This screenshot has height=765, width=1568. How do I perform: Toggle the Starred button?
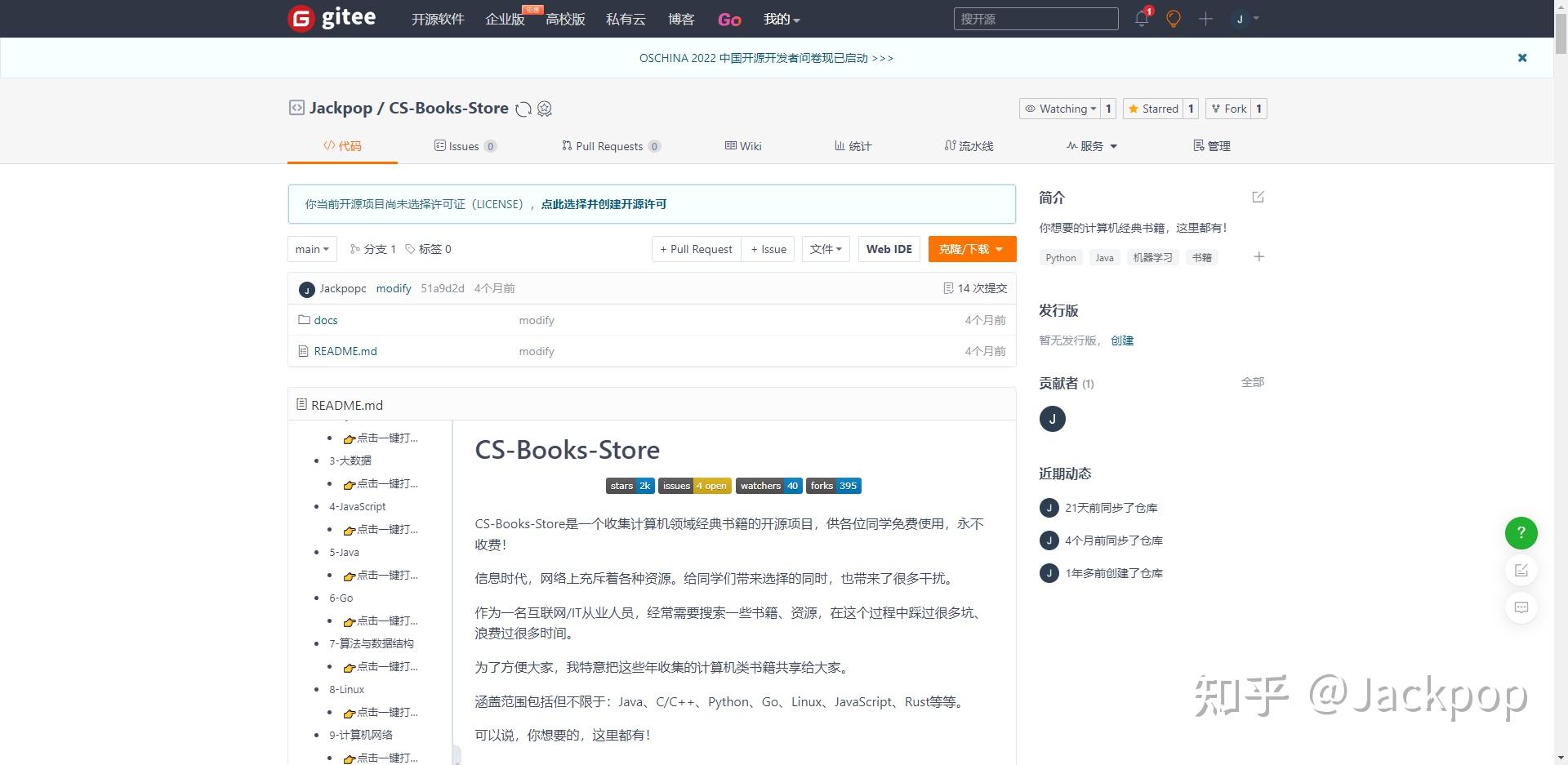[x=1152, y=109]
